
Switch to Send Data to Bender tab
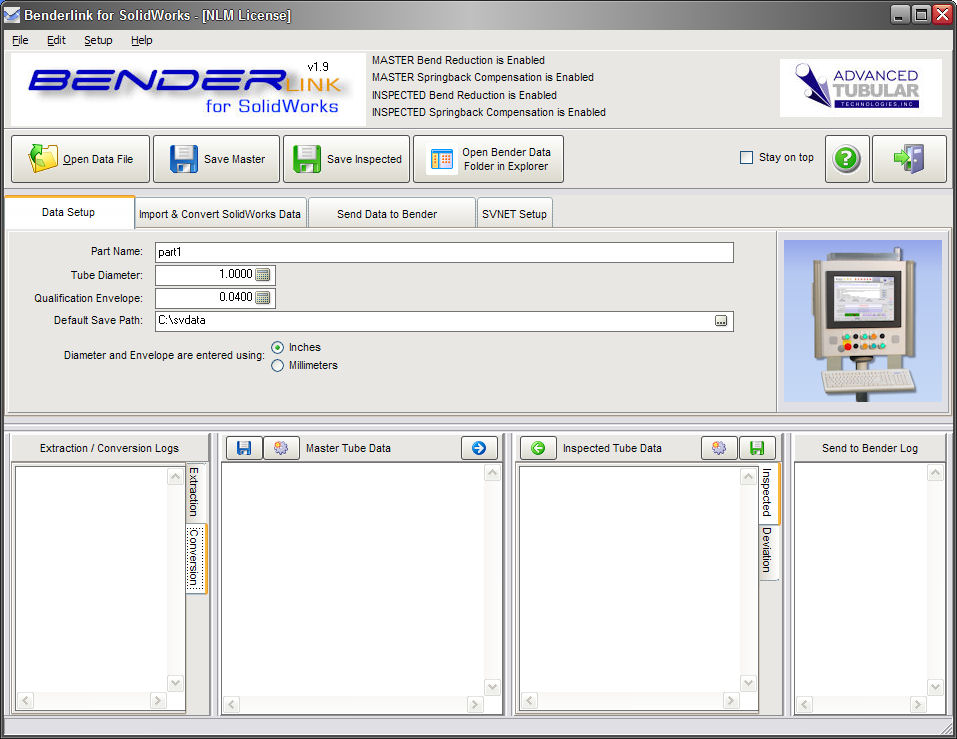tap(391, 214)
